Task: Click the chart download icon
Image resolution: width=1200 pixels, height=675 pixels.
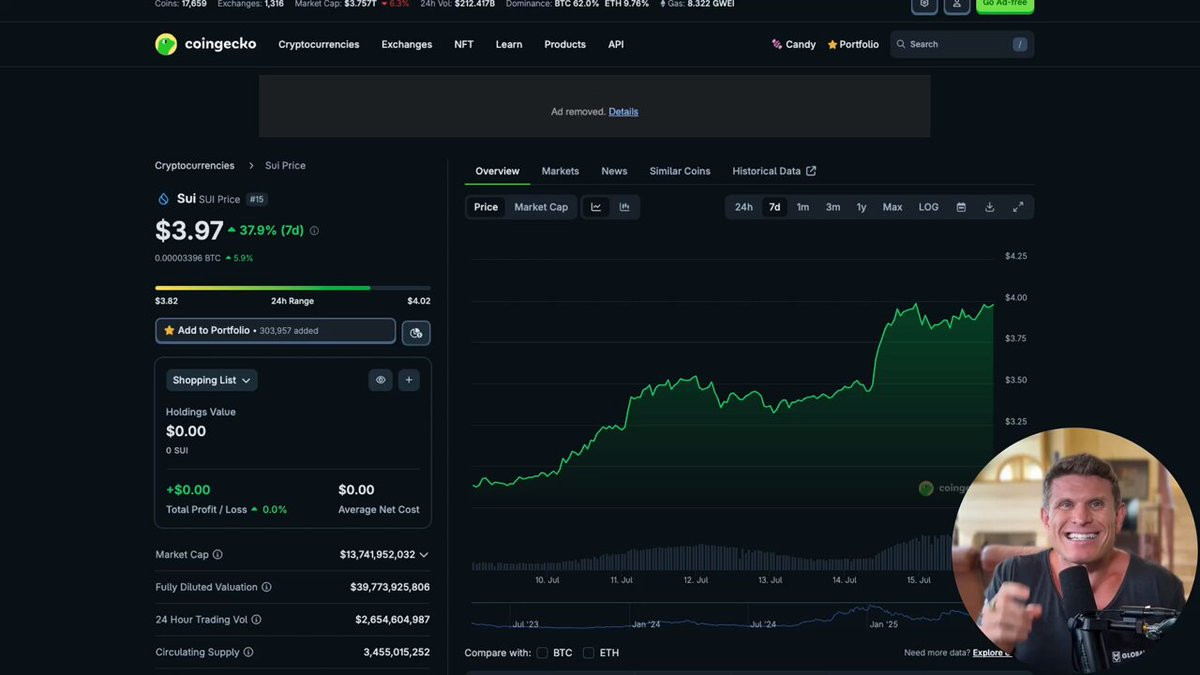Action: [990, 207]
